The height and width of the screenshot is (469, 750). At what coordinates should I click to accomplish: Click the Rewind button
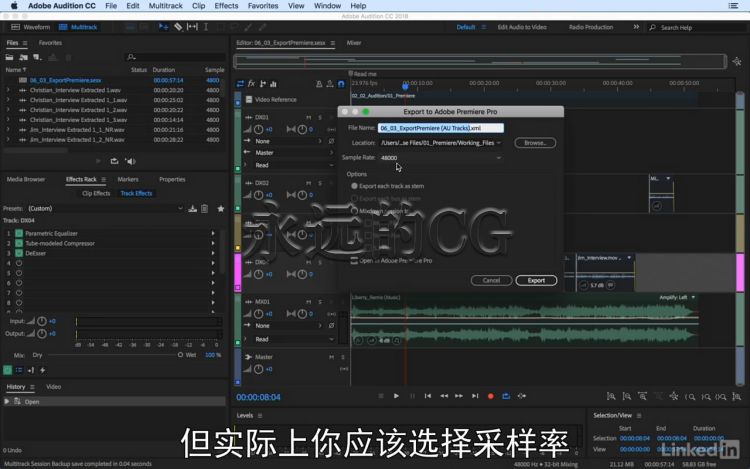444,396
